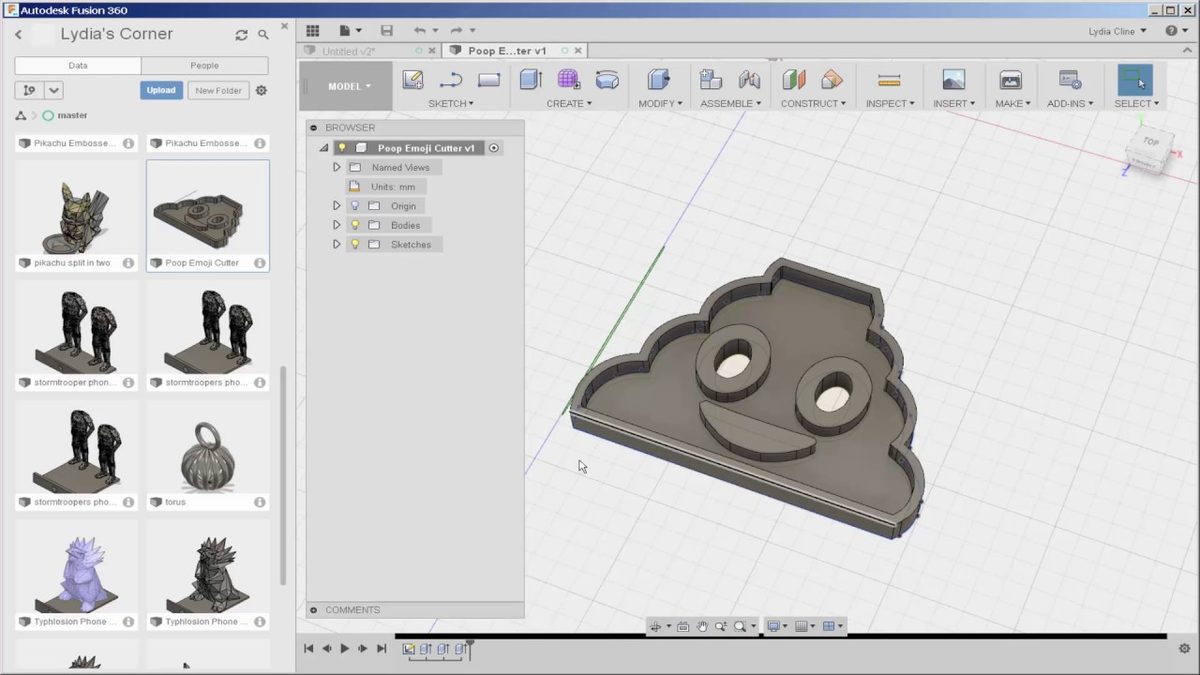Expand the Bodies folder in Browser
The image size is (1200, 675).
click(x=337, y=224)
